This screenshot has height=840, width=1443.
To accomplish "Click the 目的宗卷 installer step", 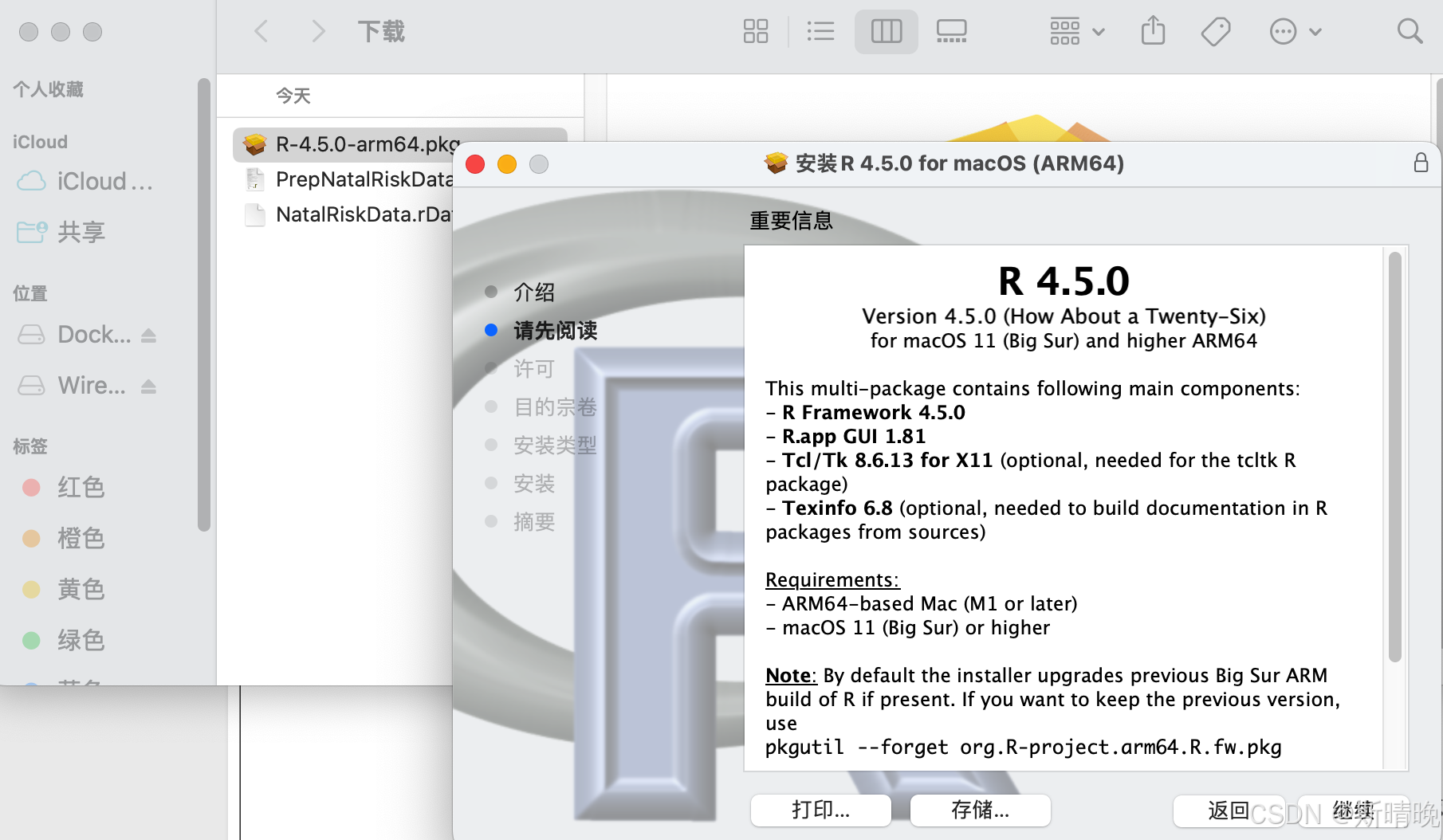I will tap(556, 407).
